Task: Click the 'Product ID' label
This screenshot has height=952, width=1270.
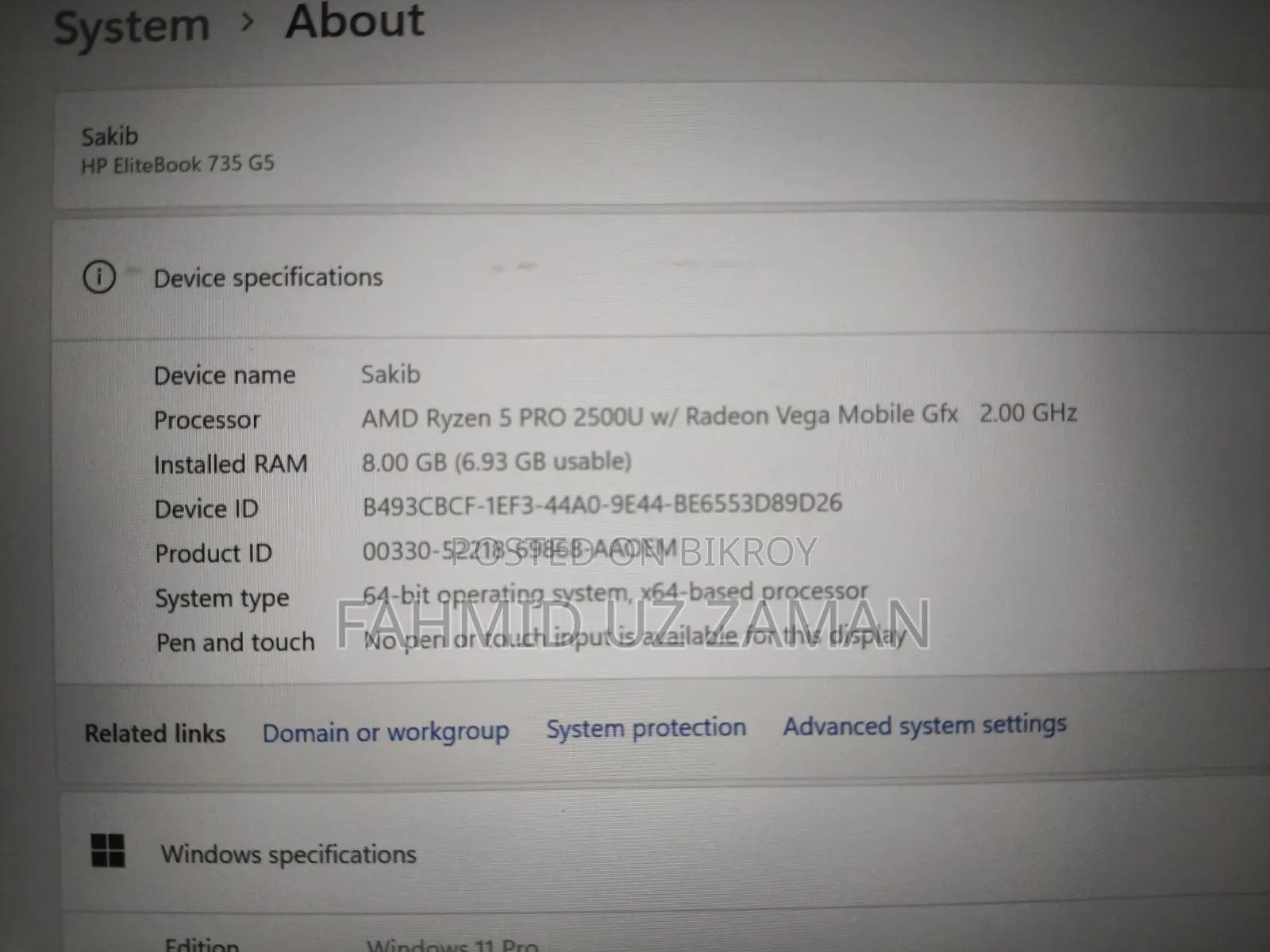Action: tap(214, 553)
